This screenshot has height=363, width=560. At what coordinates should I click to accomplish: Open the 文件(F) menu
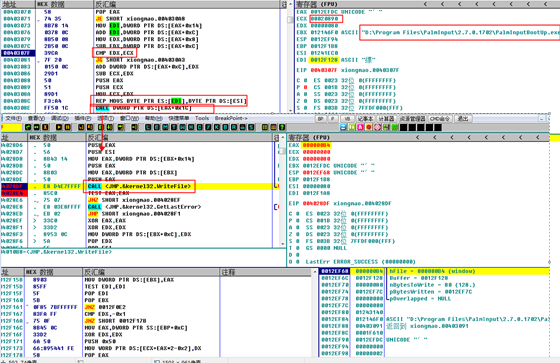point(14,118)
